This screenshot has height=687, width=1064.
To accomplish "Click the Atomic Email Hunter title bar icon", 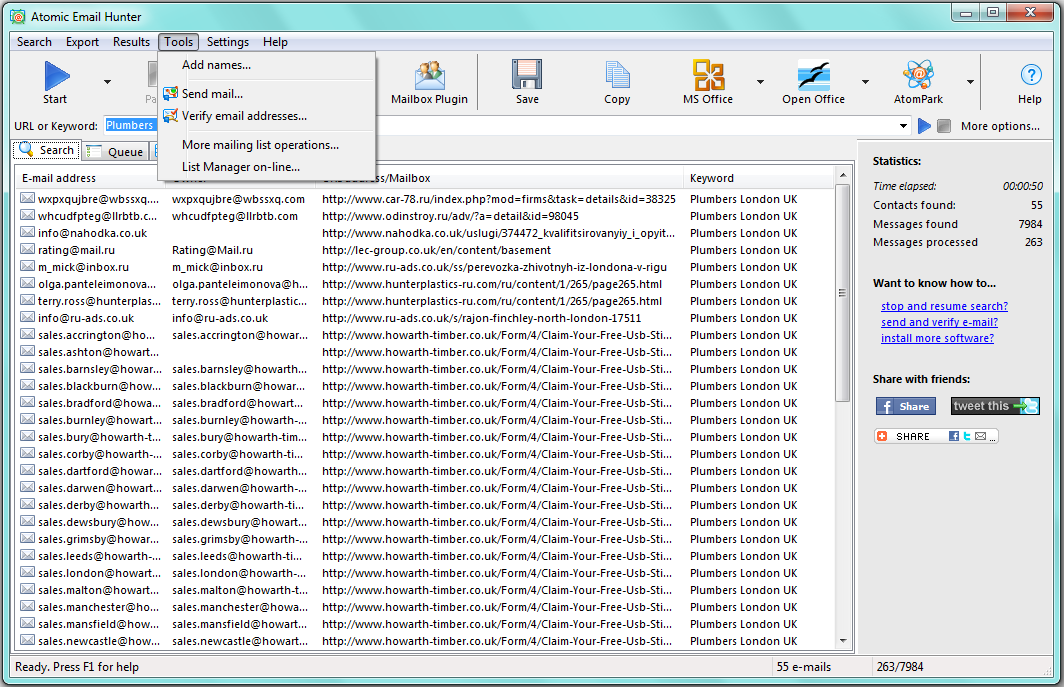I will 18,16.
